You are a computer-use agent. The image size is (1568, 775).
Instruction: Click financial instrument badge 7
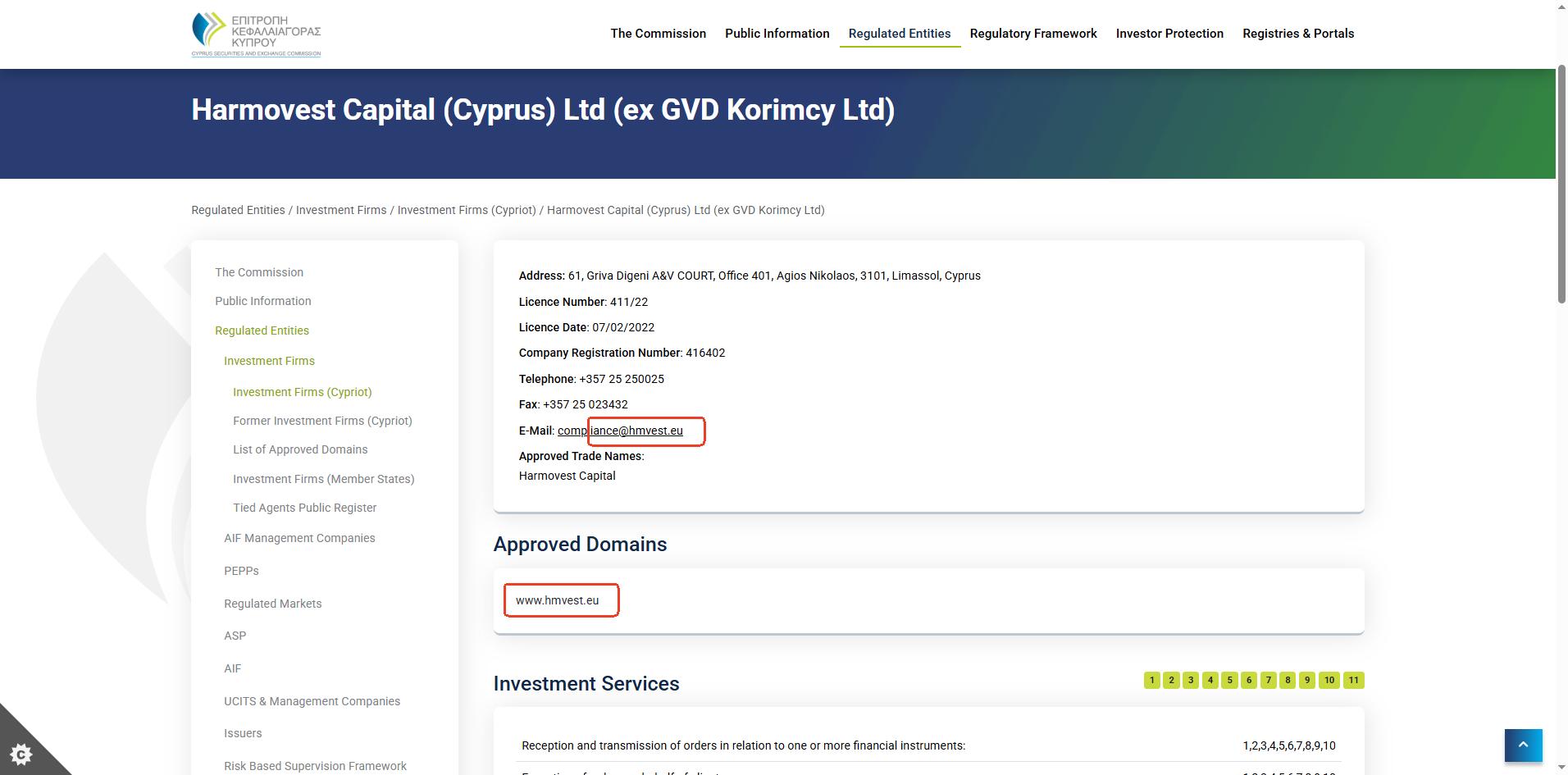[x=1269, y=680]
